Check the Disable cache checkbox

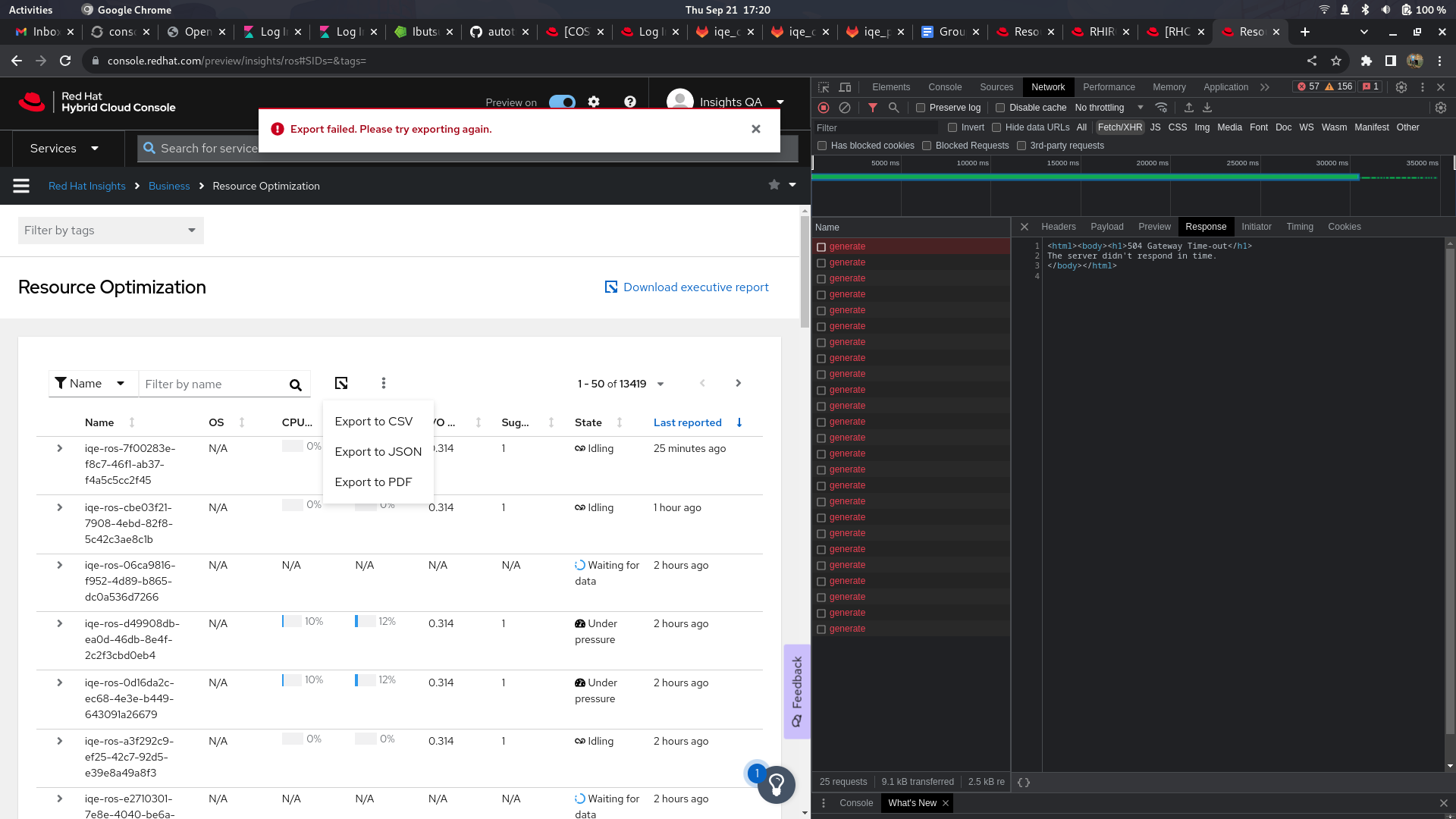[1000, 108]
